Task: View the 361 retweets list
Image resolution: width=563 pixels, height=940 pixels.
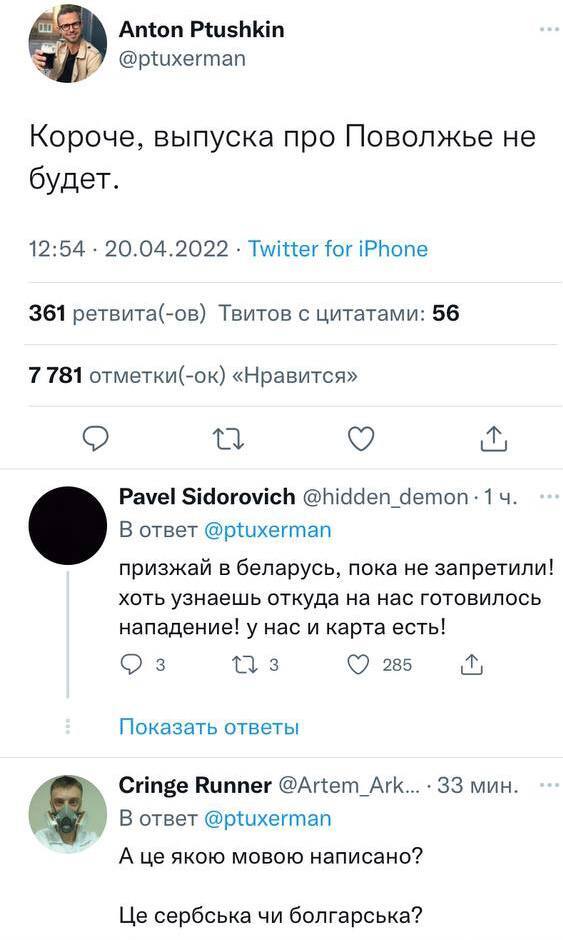Action: tap(117, 313)
